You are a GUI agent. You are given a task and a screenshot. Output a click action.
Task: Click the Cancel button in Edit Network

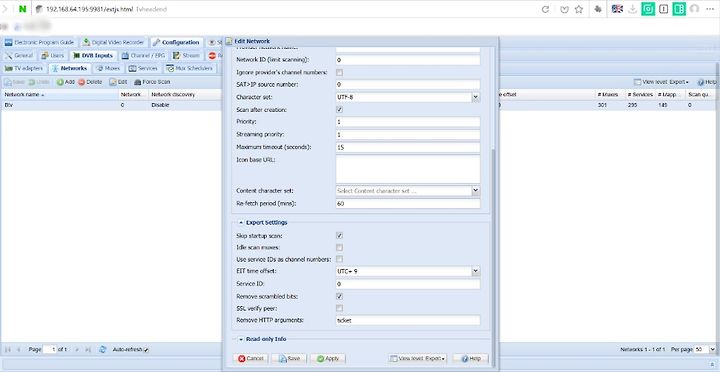250,359
